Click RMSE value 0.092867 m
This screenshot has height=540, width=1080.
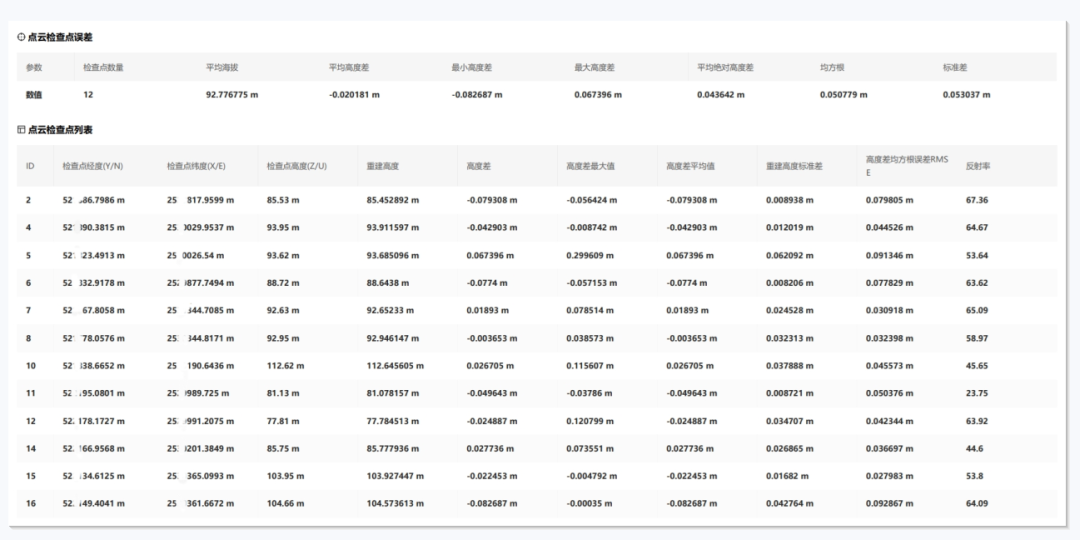pyautogui.click(x=889, y=503)
